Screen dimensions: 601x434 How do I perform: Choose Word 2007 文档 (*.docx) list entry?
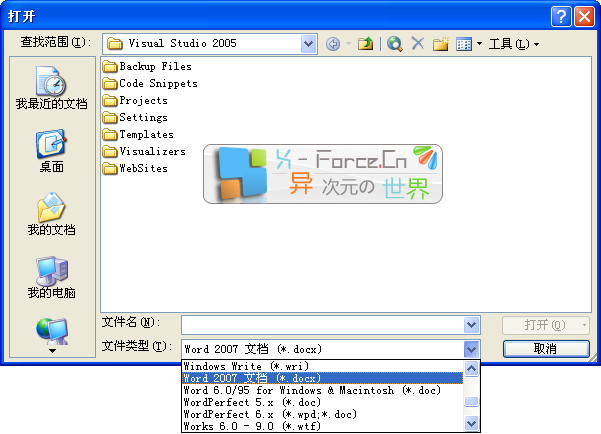(x=322, y=378)
